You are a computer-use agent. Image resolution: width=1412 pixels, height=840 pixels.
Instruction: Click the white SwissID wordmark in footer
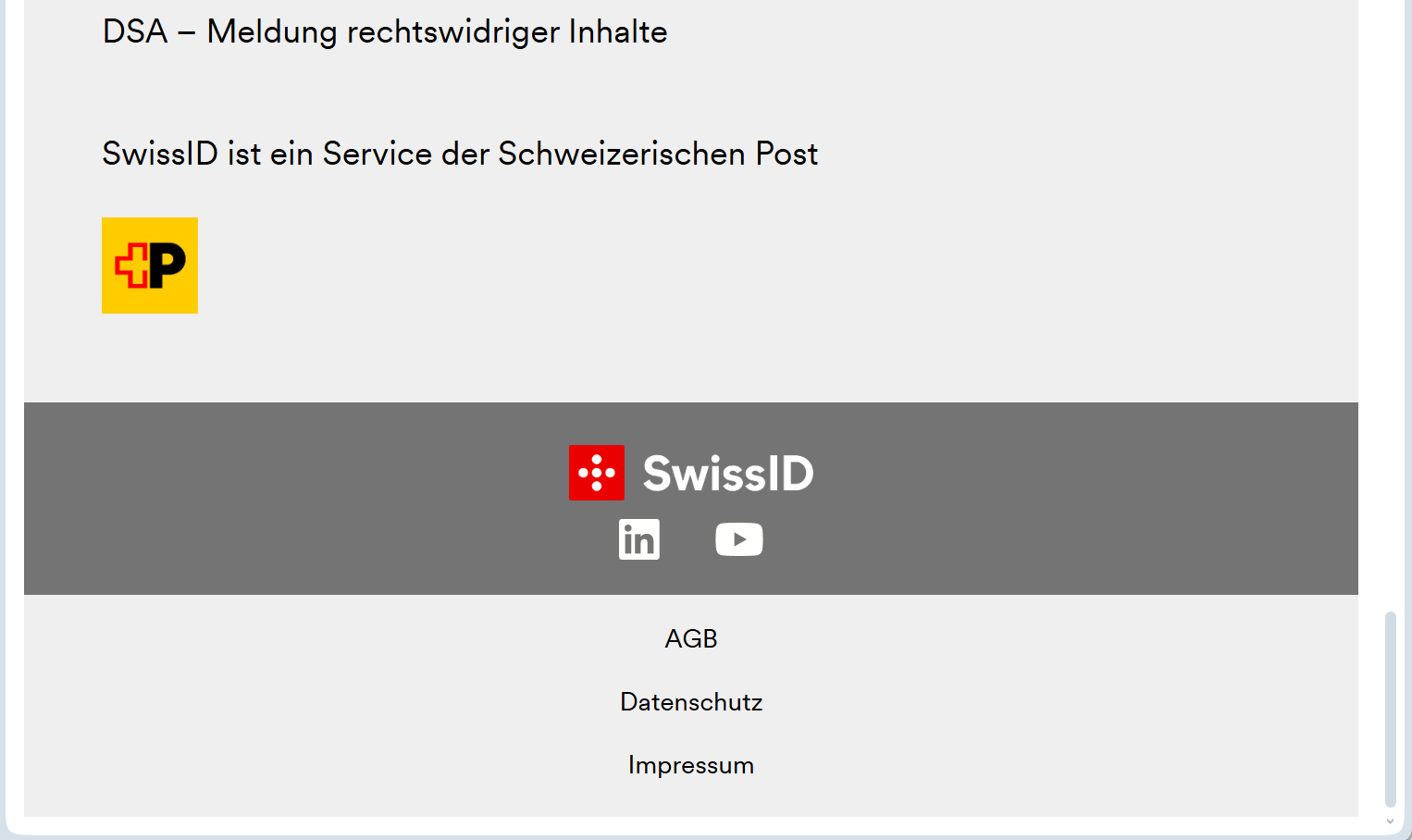pos(728,474)
